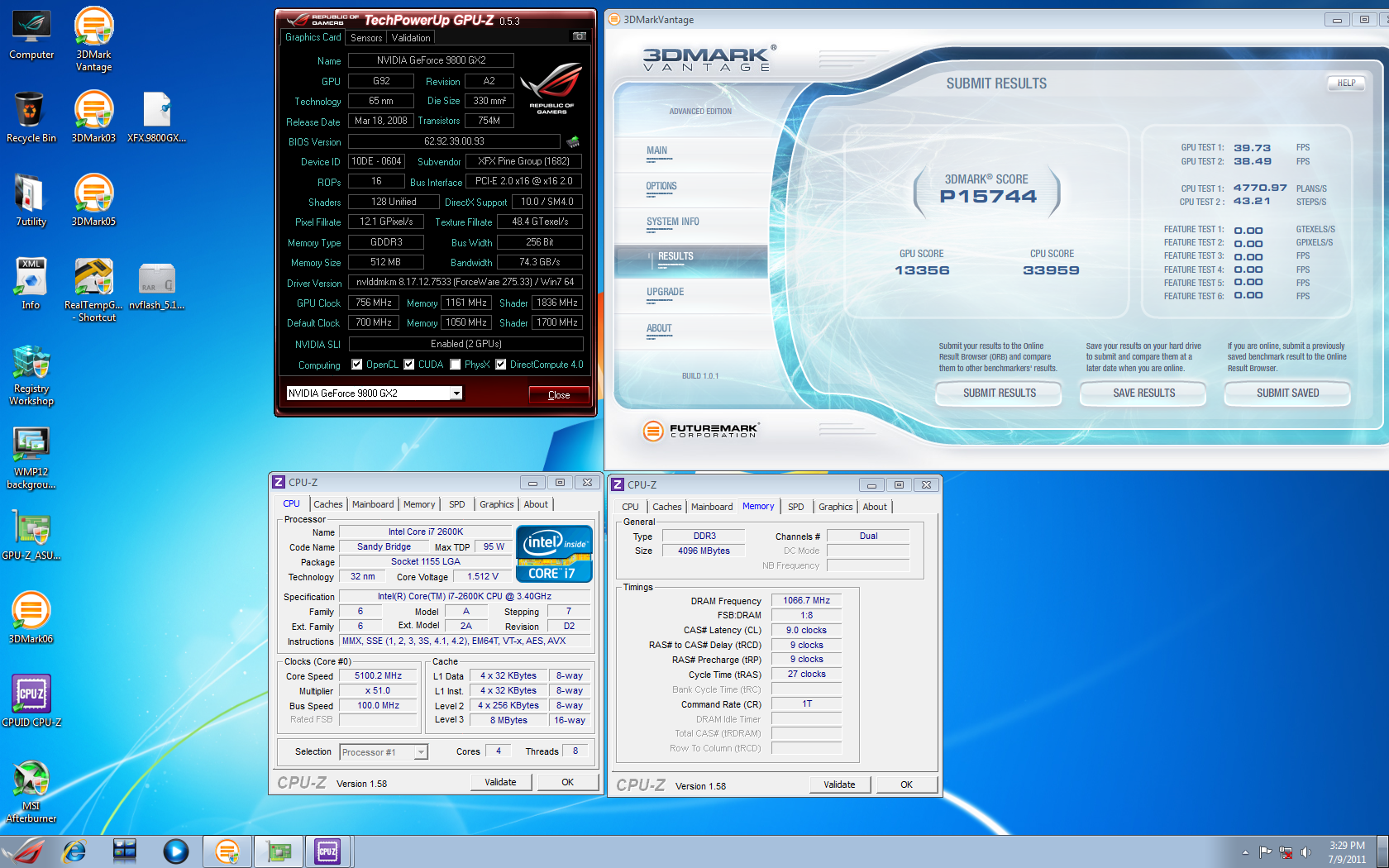
Task: Click HELP button in 3DMark Vantage
Action: [x=1346, y=83]
